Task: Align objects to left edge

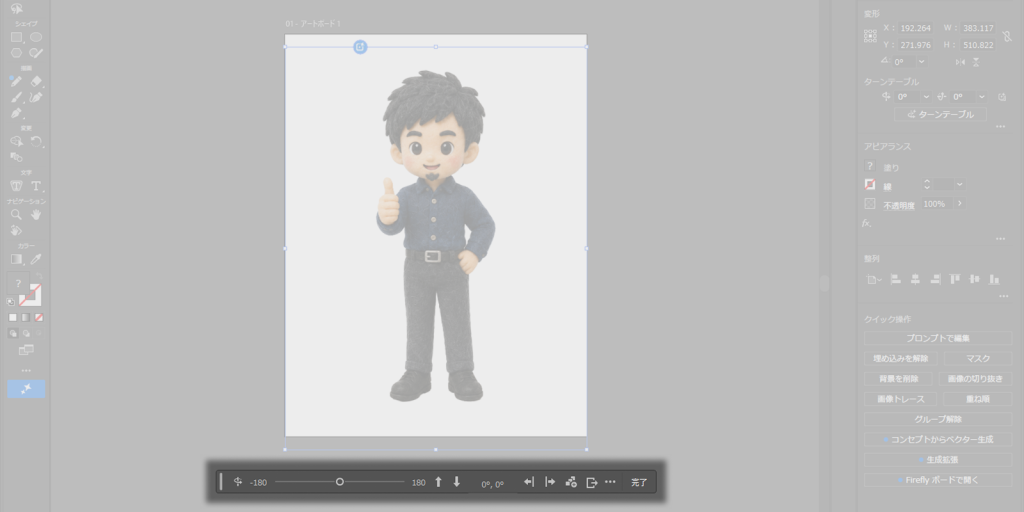Action: click(896, 280)
